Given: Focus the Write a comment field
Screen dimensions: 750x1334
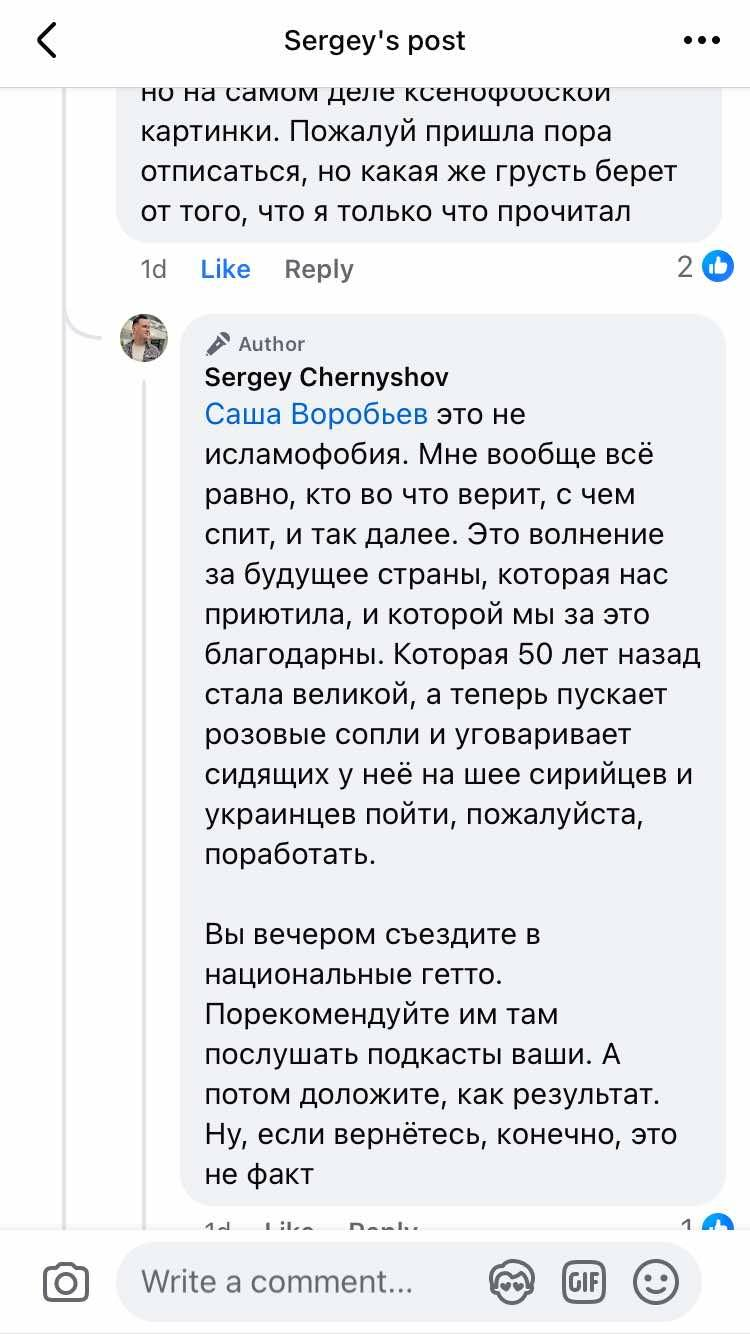Looking at the screenshot, I should coord(300,1282).
